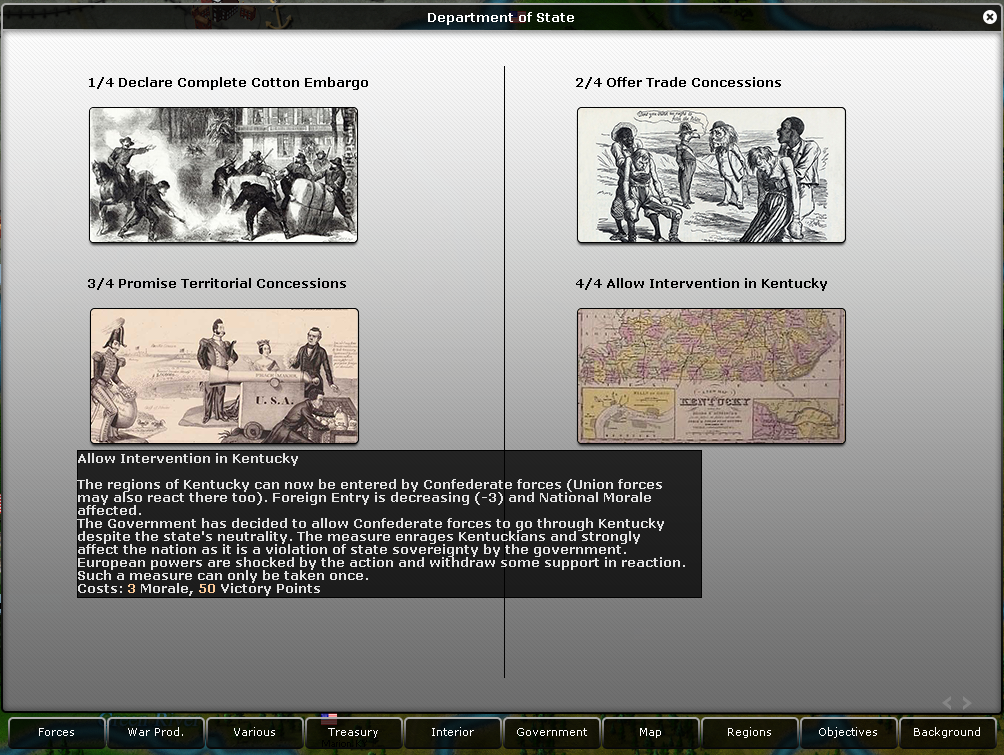This screenshot has width=1004, height=755.
Task: Switch to the Treasury tab
Action: pyautogui.click(x=353, y=732)
